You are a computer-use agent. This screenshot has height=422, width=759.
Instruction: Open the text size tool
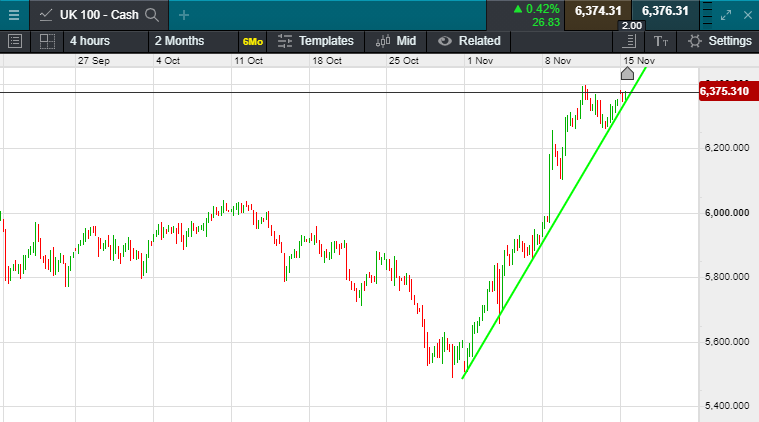pos(661,42)
